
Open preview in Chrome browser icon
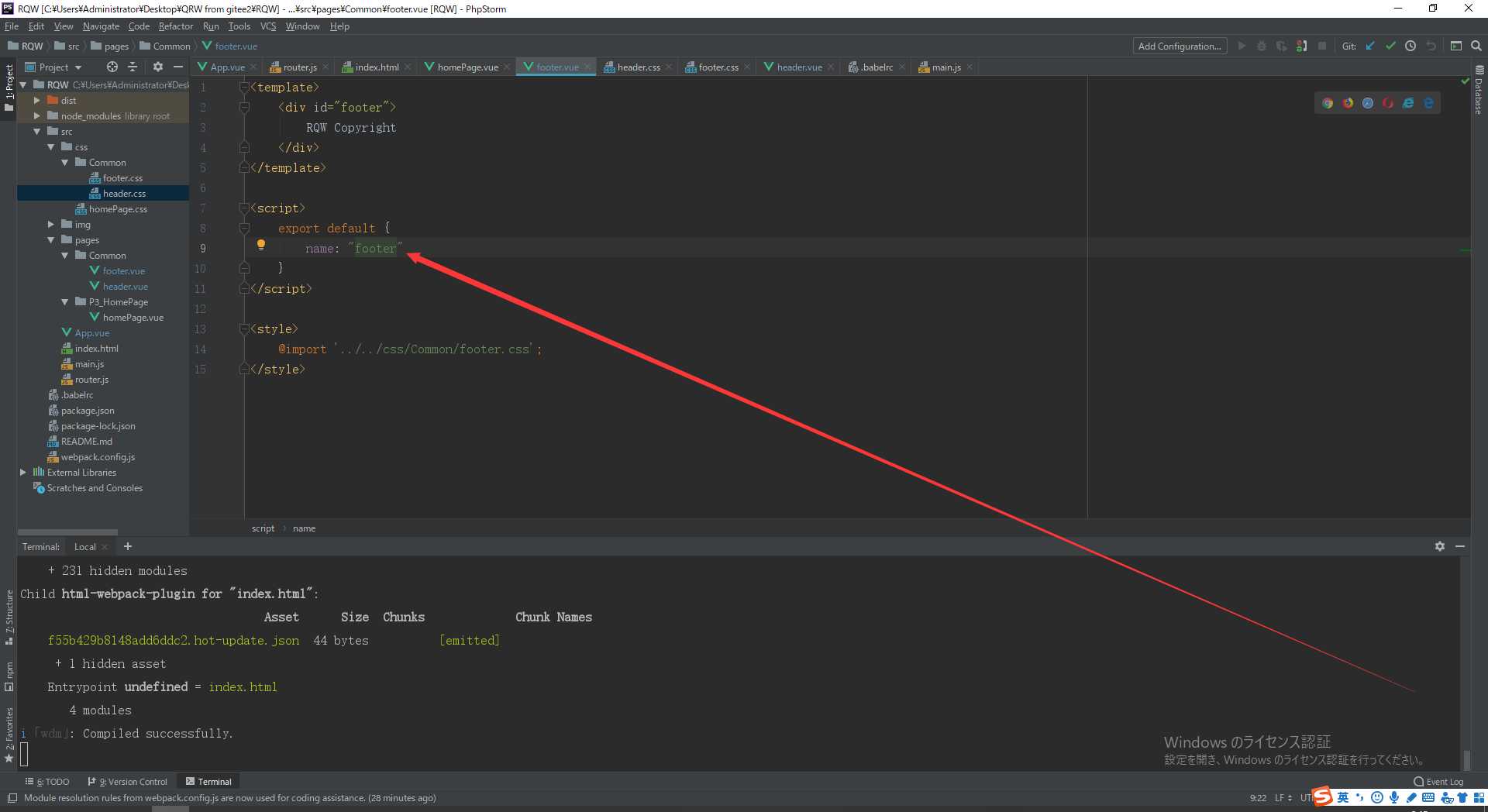pos(1328,103)
